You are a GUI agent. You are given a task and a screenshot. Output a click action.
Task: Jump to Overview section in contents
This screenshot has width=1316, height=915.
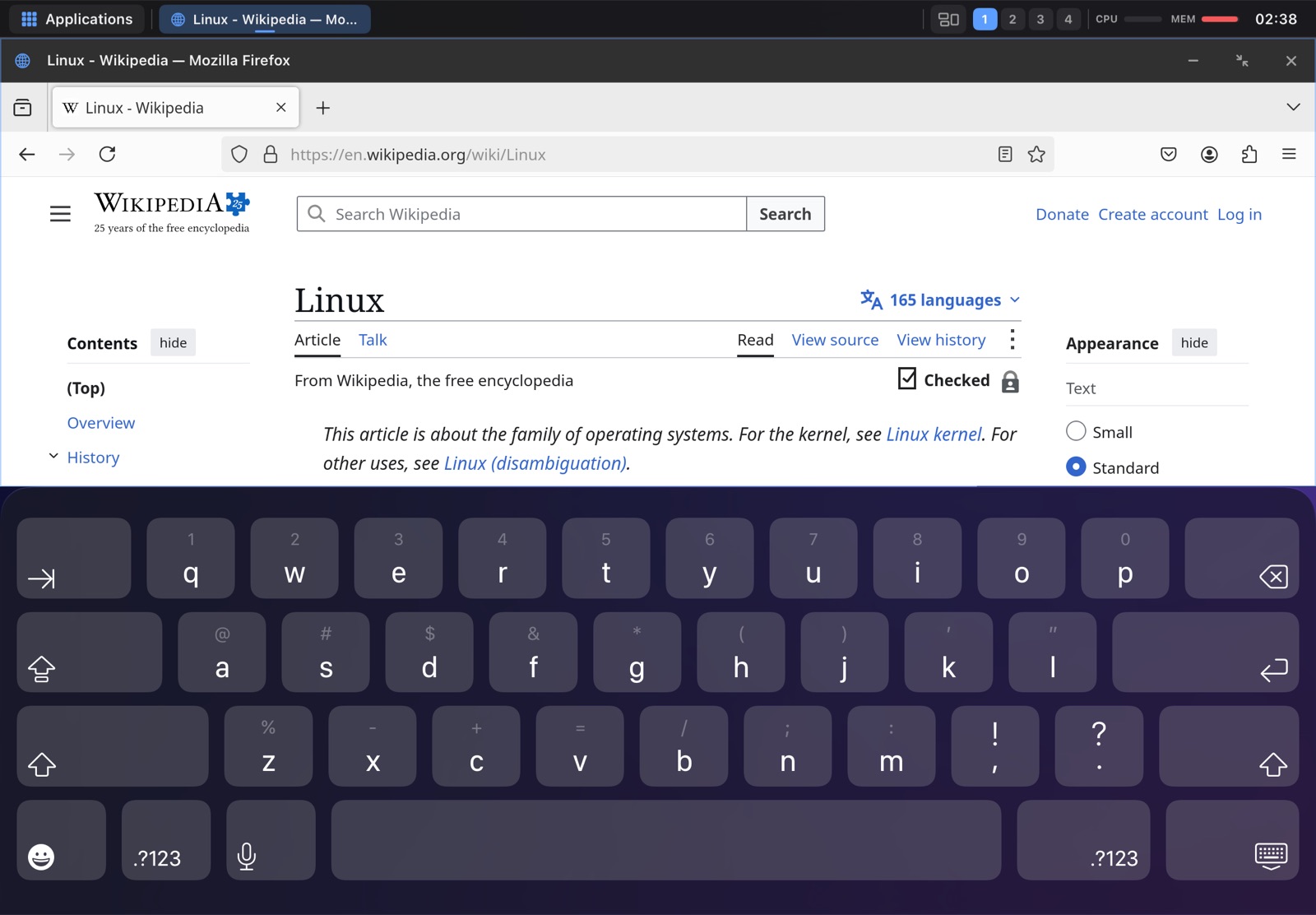click(101, 423)
